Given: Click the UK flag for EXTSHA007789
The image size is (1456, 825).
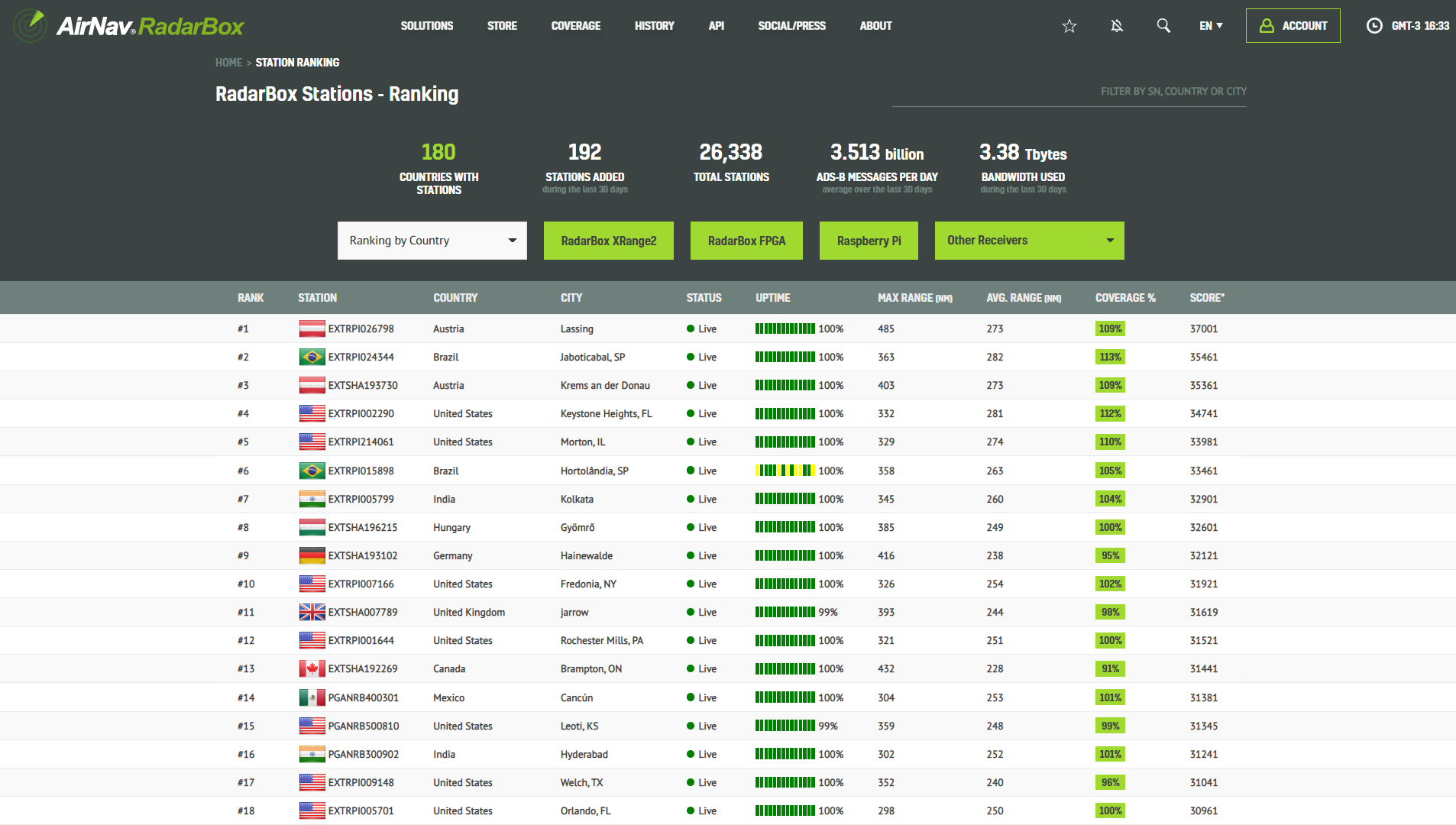Looking at the screenshot, I should point(312,613).
